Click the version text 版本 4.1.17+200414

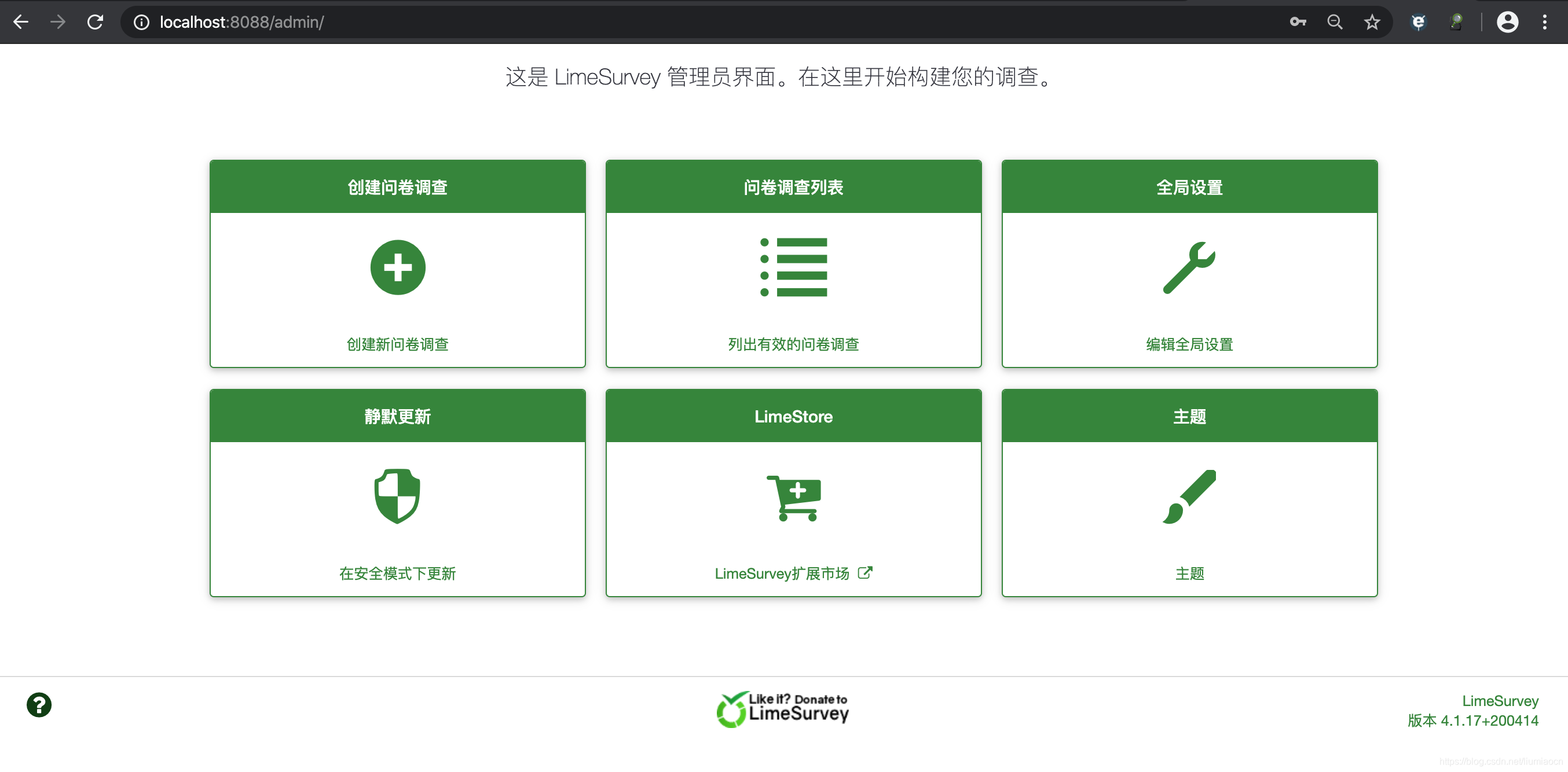coord(1472,720)
